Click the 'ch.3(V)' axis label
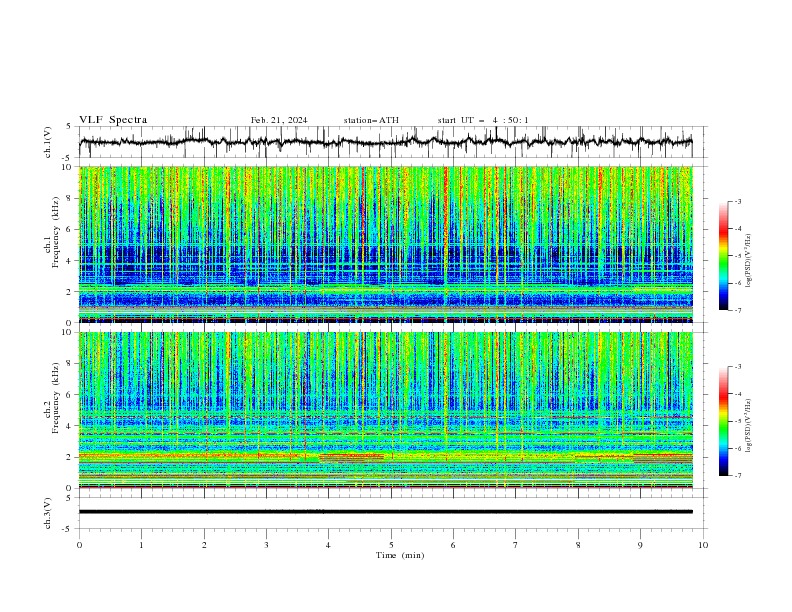Viewport: 792px width, 612px height. 48,513
